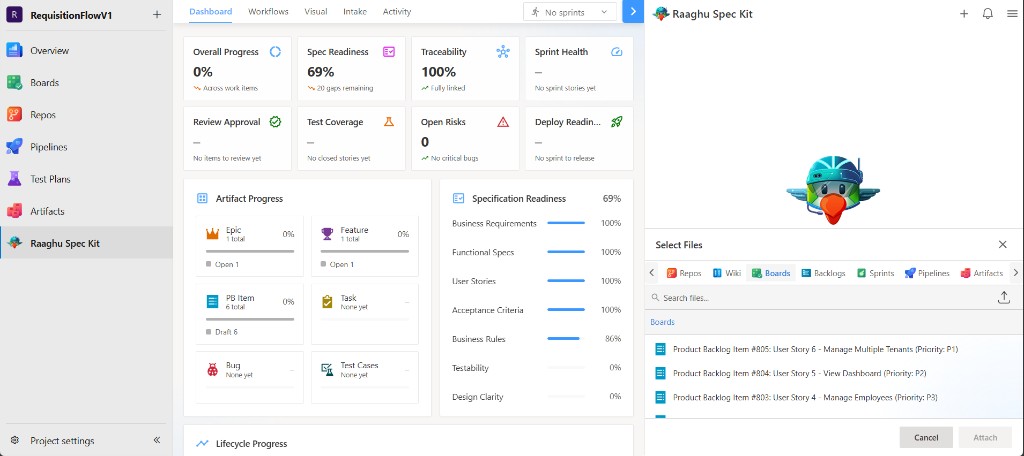Open notifications bell in Raaghu panel

987,13
